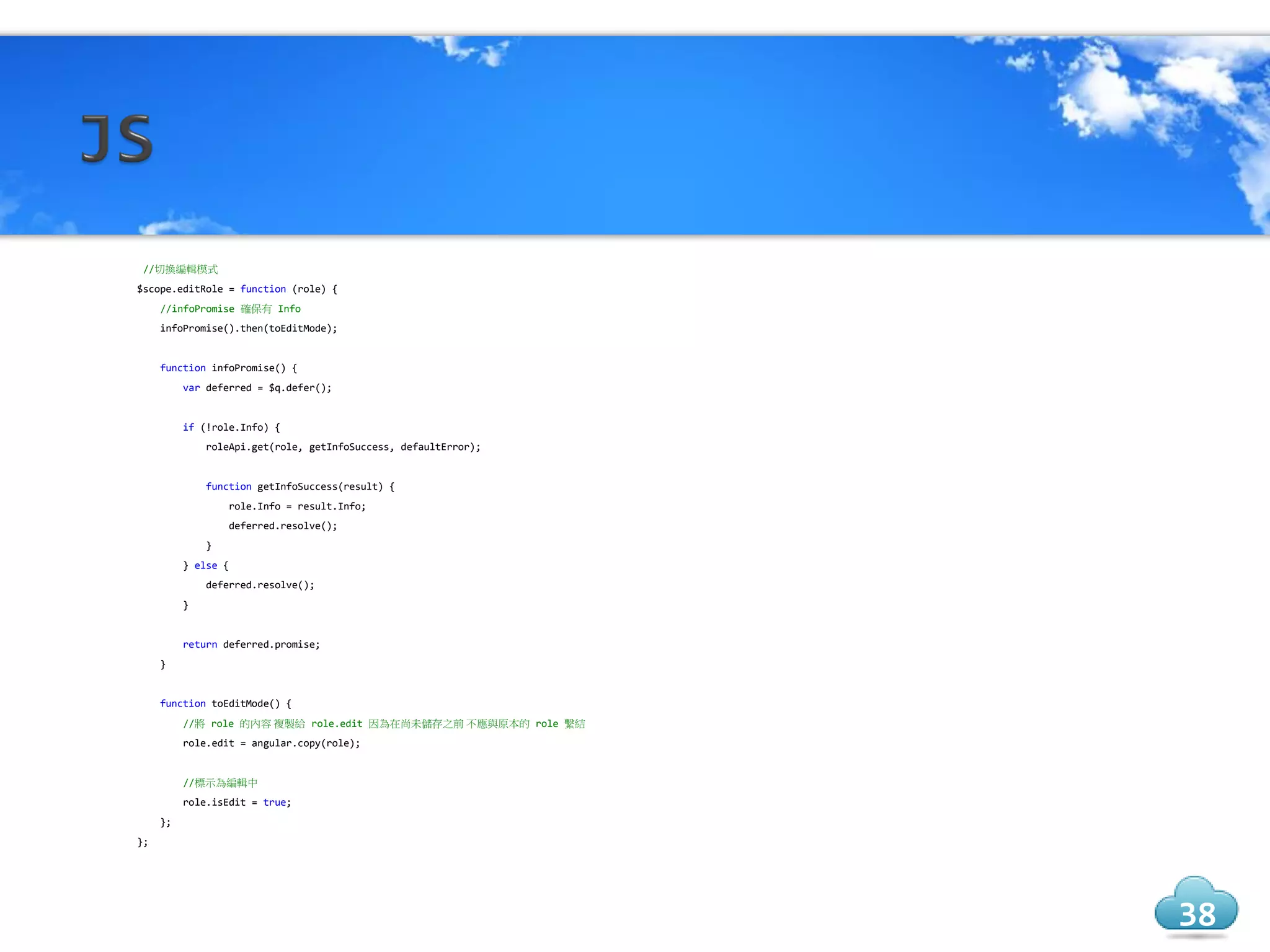1270x952 pixels.
Task: Click the function infoPromise() declaration
Action: [x=229, y=368]
